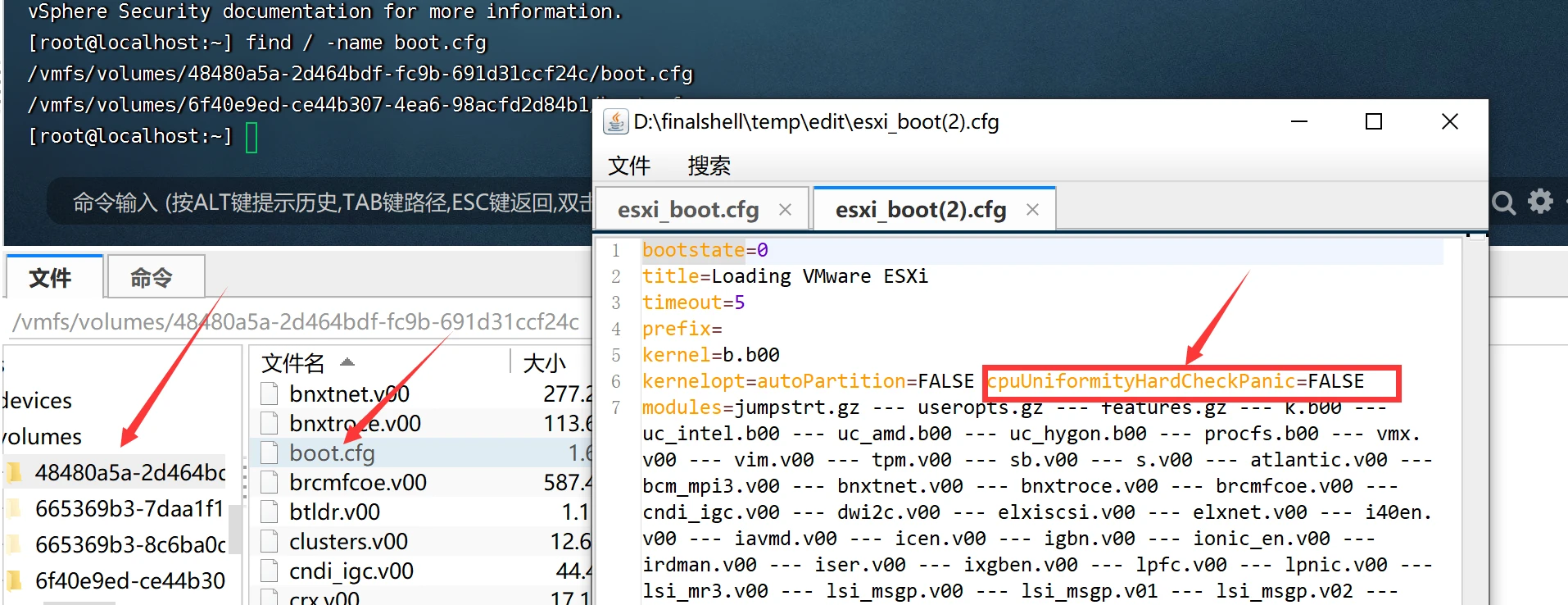Click file icon of btldr.v00
Screen dimensions: 1568x605
(x=269, y=512)
